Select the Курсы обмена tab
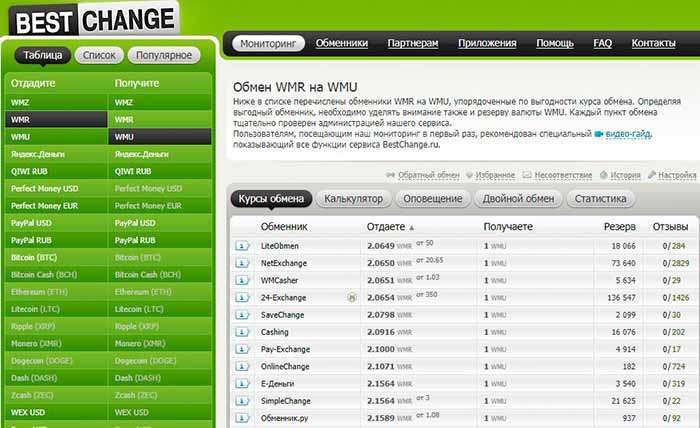 271,199
